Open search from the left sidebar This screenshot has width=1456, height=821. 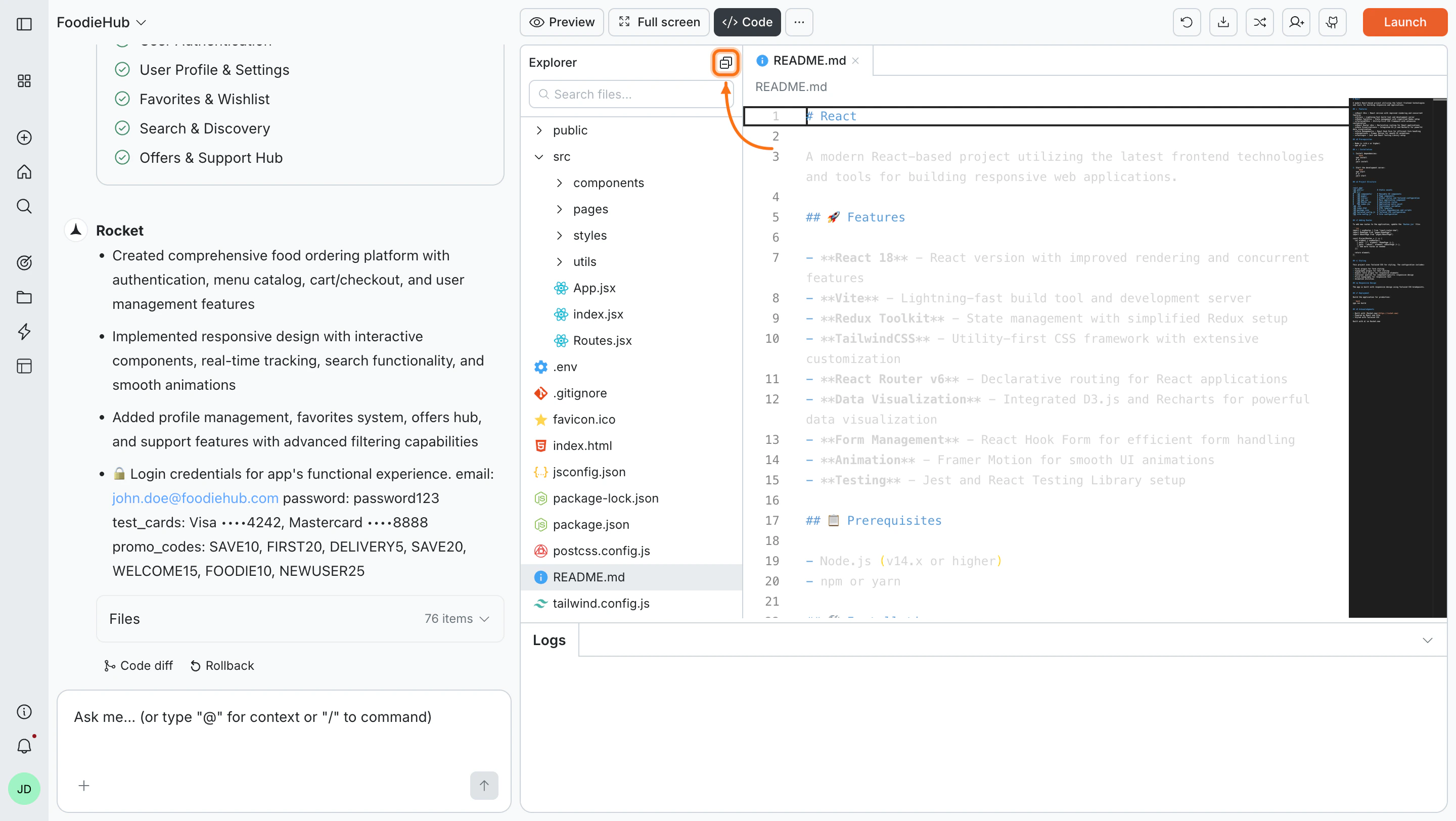[24, 206]
